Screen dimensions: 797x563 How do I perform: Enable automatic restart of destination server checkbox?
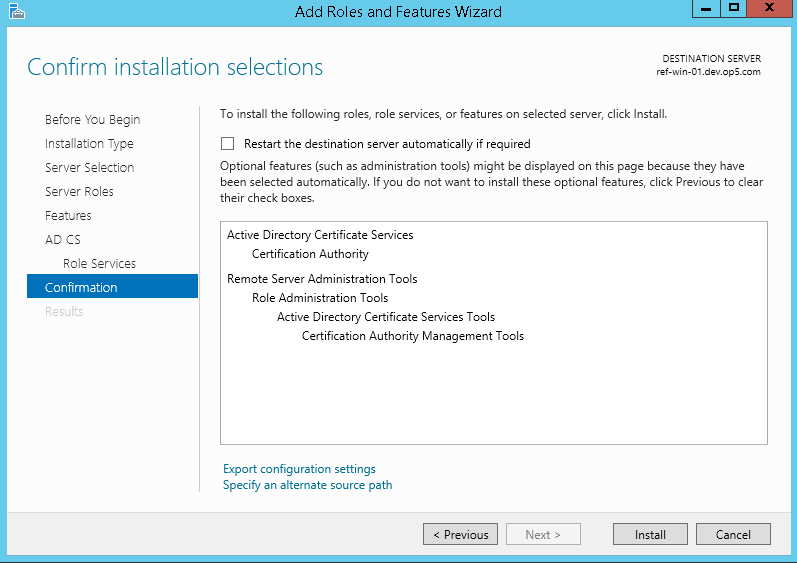227,144
